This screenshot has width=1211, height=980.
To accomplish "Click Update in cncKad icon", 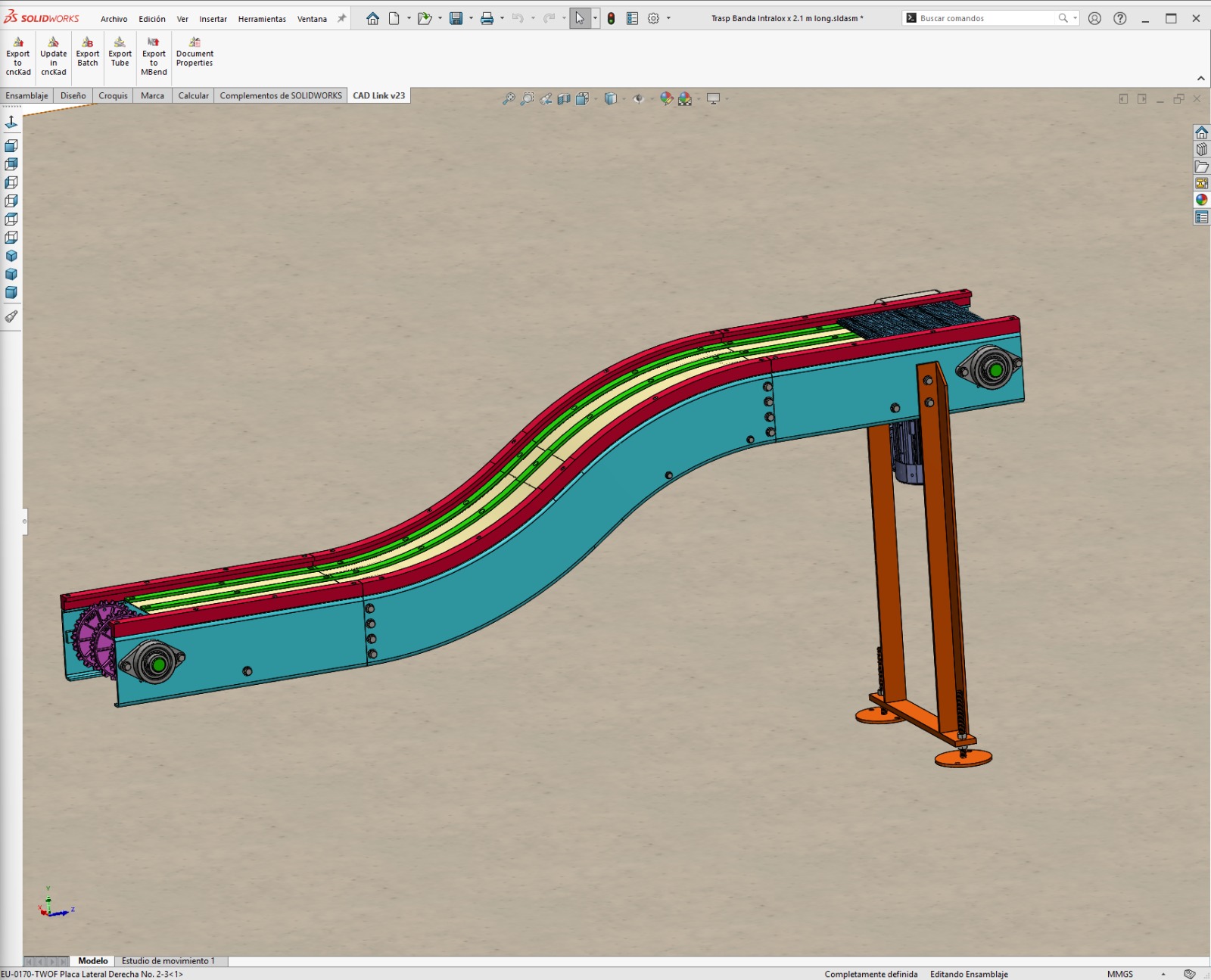I will tap(53, 57).
